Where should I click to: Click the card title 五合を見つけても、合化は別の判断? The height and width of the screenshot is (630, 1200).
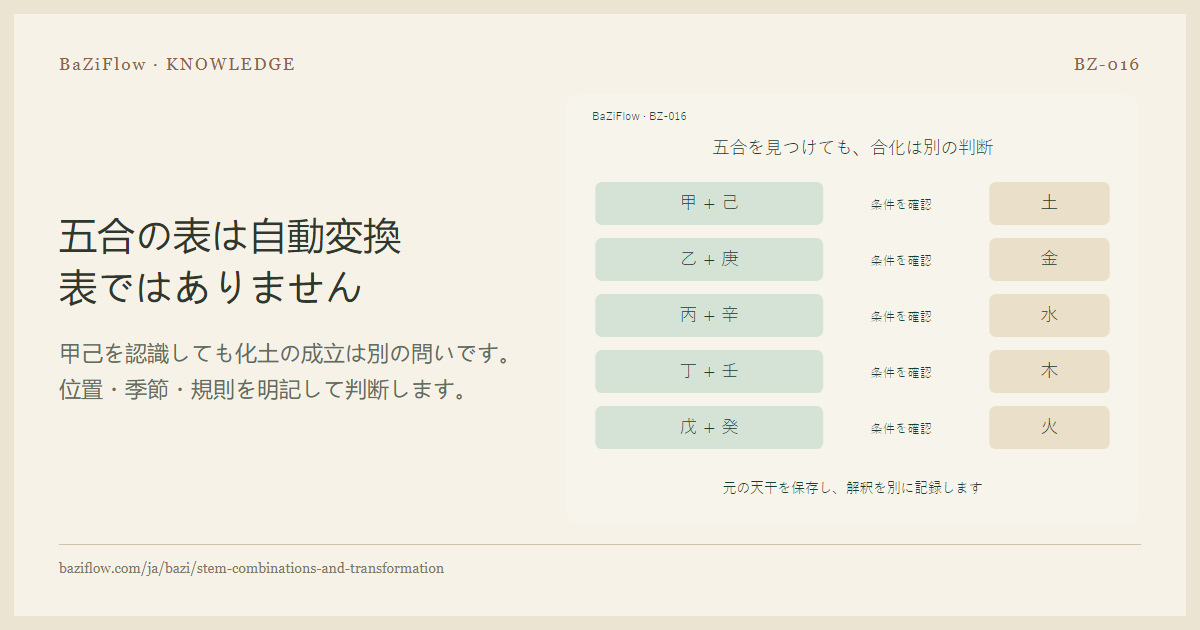[852, 148]
